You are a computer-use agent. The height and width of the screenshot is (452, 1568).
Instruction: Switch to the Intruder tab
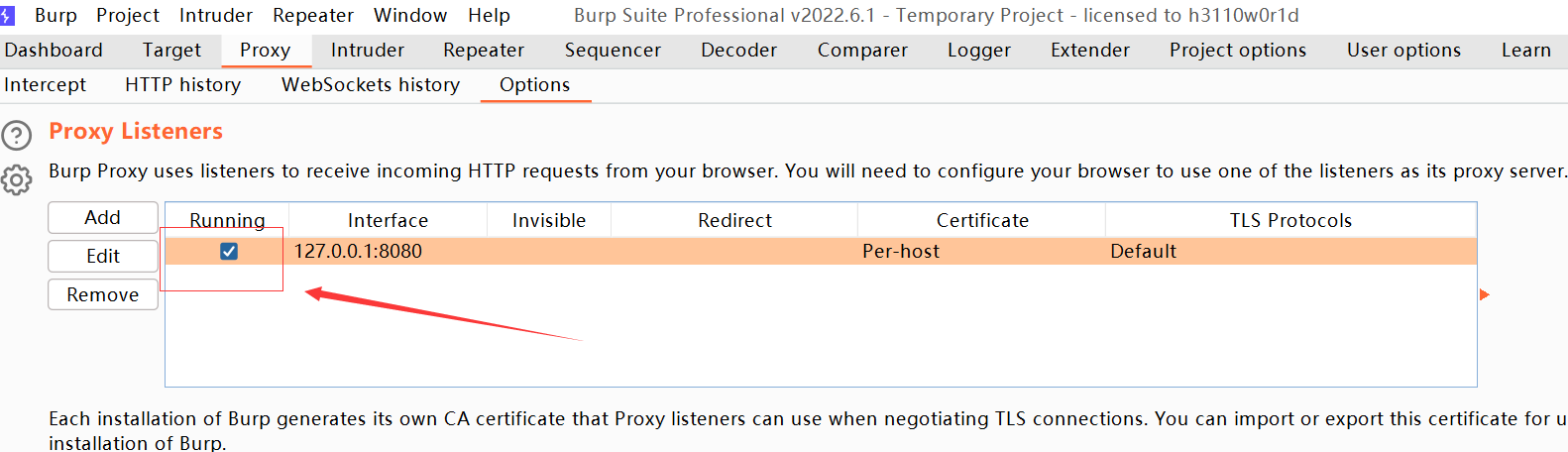point(367,50)
